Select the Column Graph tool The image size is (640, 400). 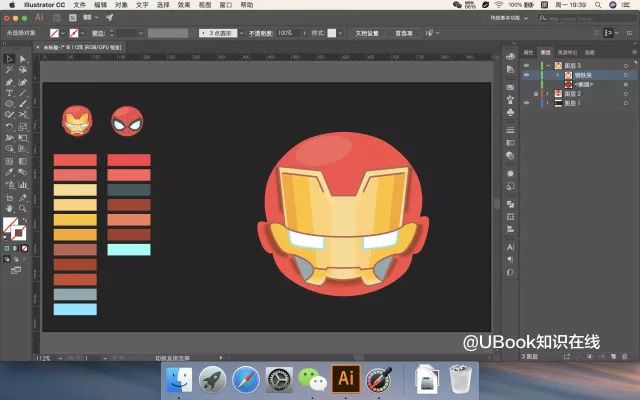pyautogui.click(x=23, y=185)
